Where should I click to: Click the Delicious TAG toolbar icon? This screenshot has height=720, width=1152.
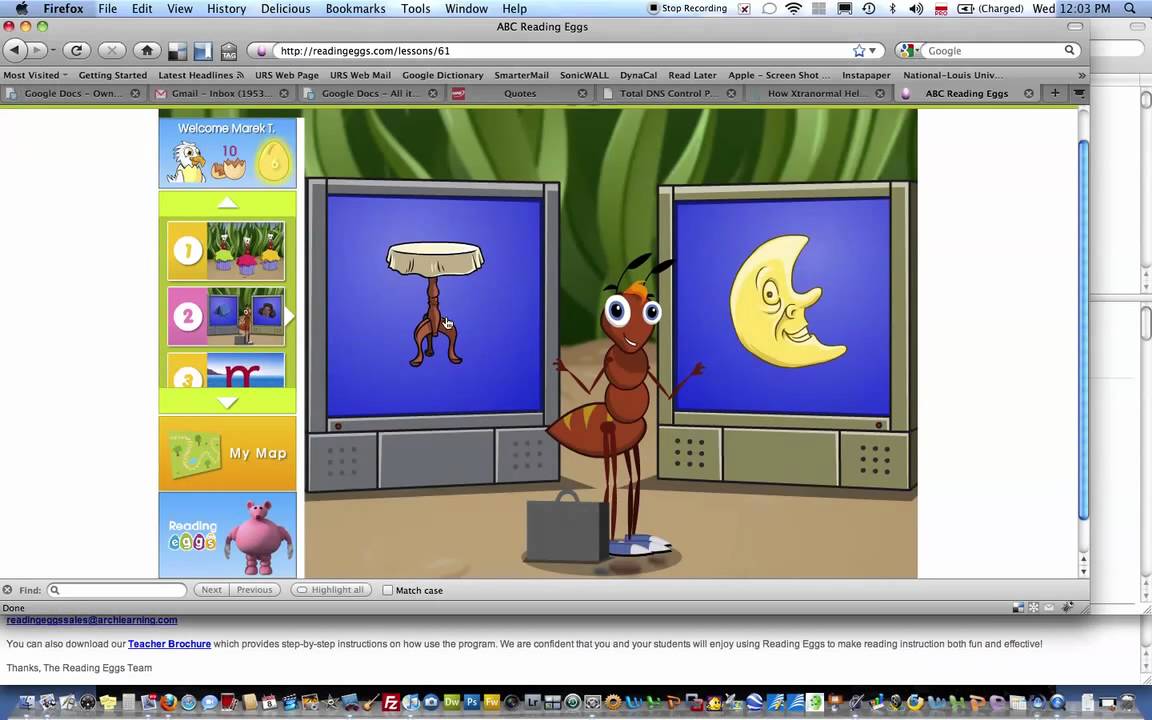pyautogui.click(x=228, y=51)
